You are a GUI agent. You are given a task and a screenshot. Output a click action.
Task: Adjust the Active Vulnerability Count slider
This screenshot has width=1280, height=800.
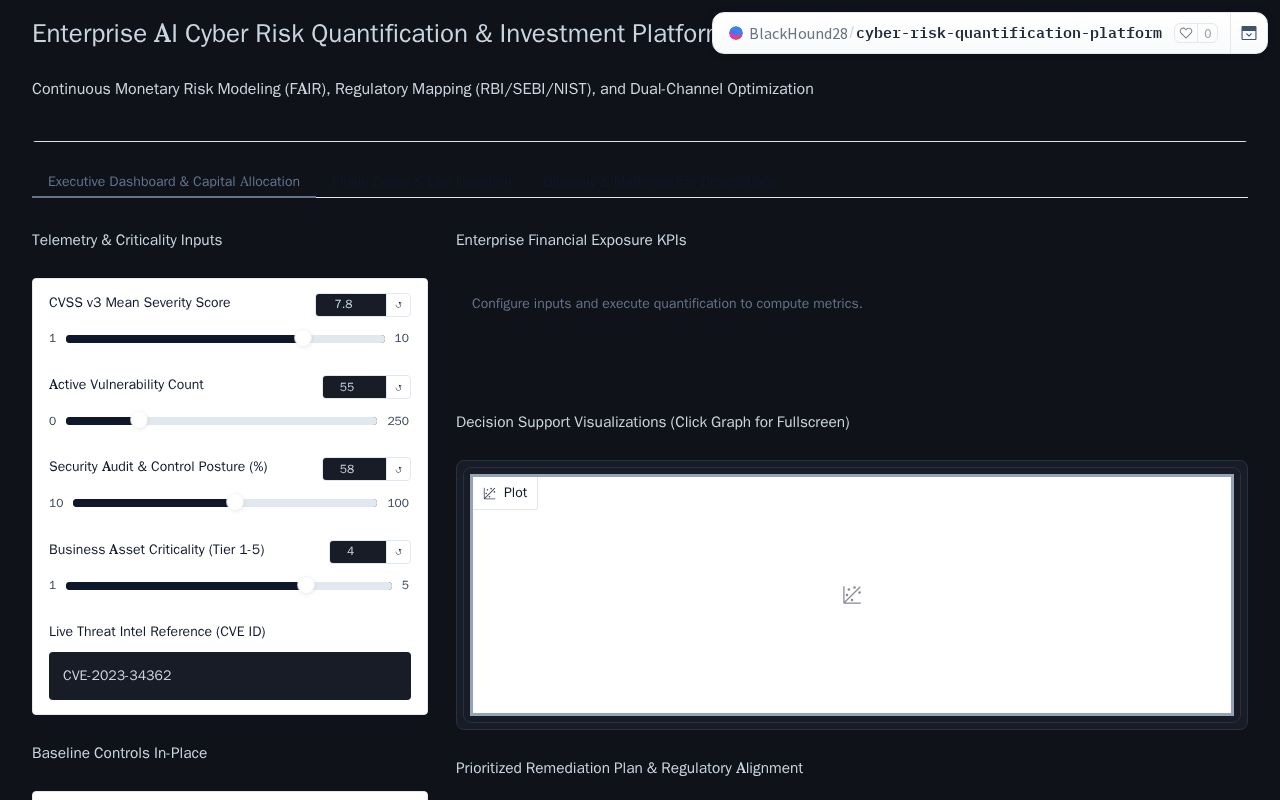221,421
